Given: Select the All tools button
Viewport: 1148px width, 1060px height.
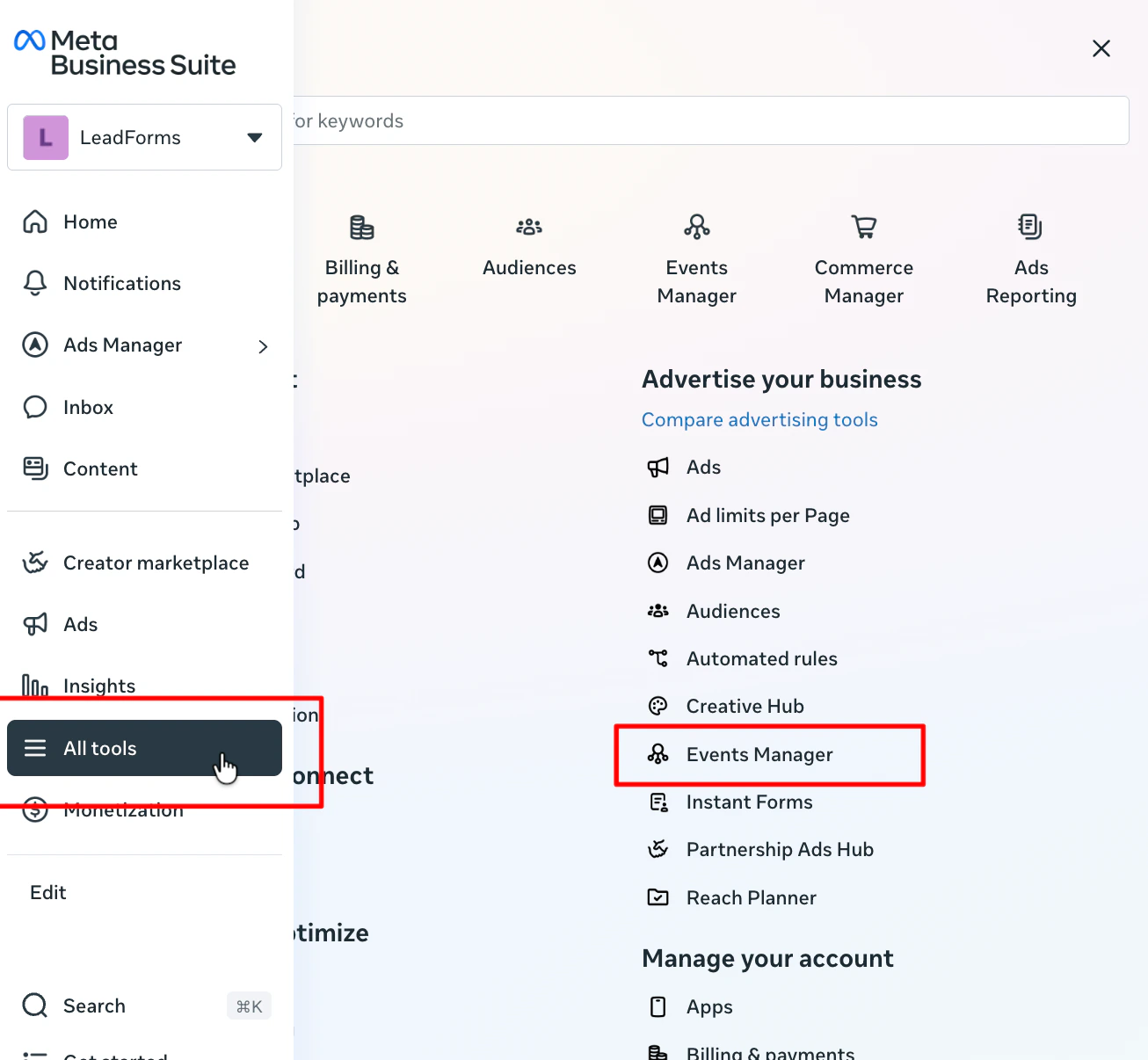Looking at the screenshot, I should tap(144, 748).
